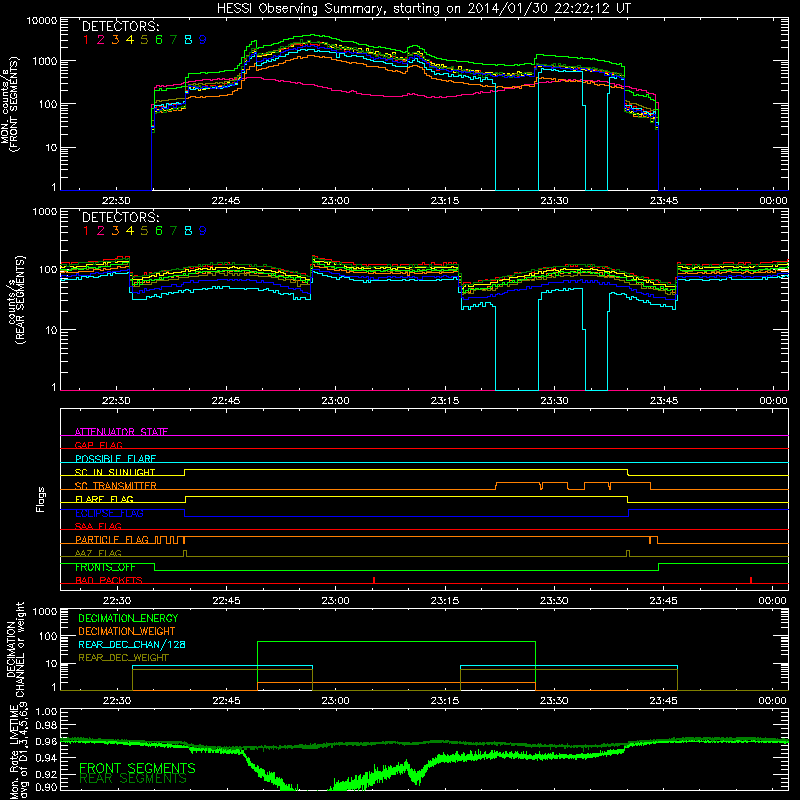Click the SC_TRANSMITTER flag label
This screenshot has width=800, height=800.
[x=116, y=486]
